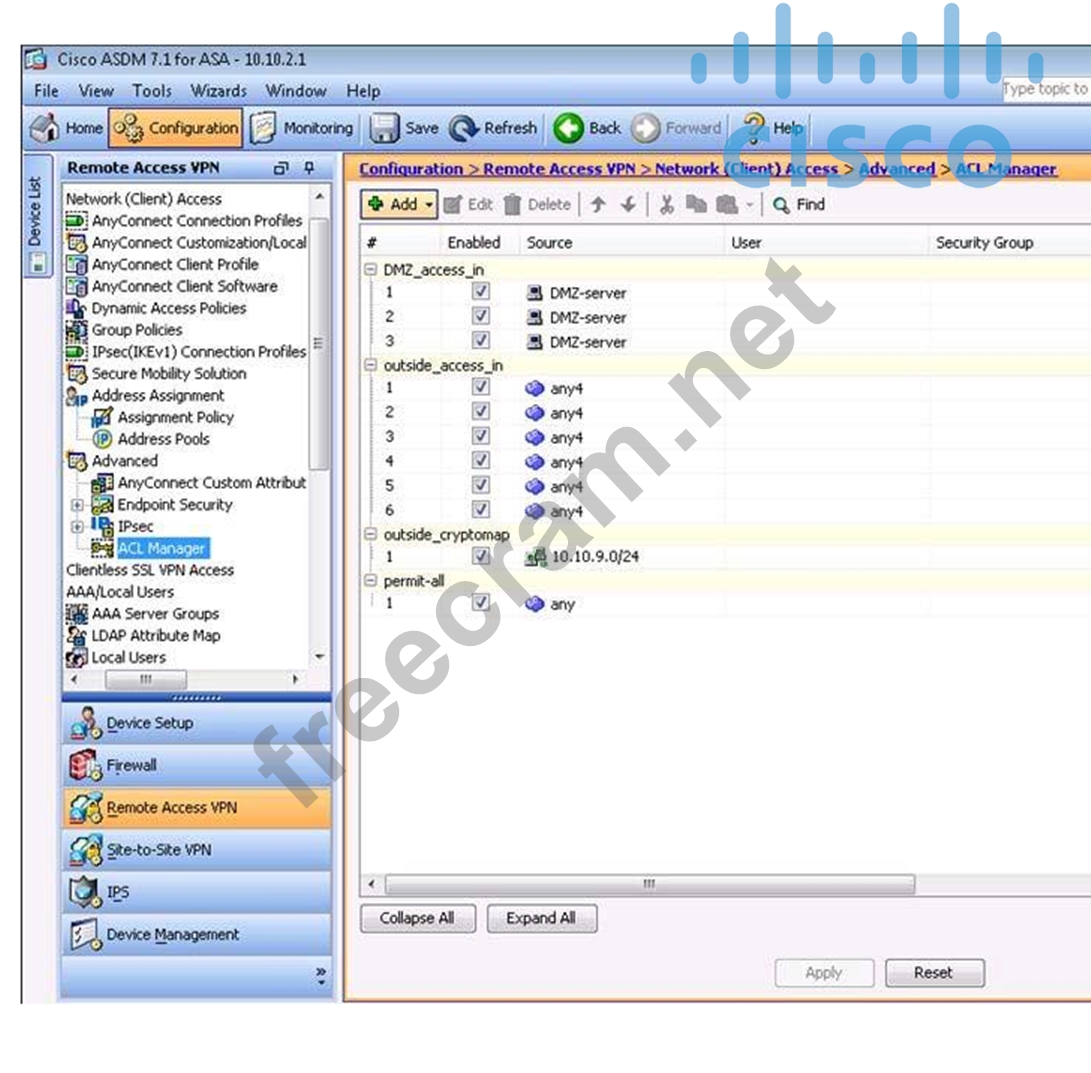Open the Add dropdown arrow
Screen dimensions: 1091x1073
[x=430, y=205]
